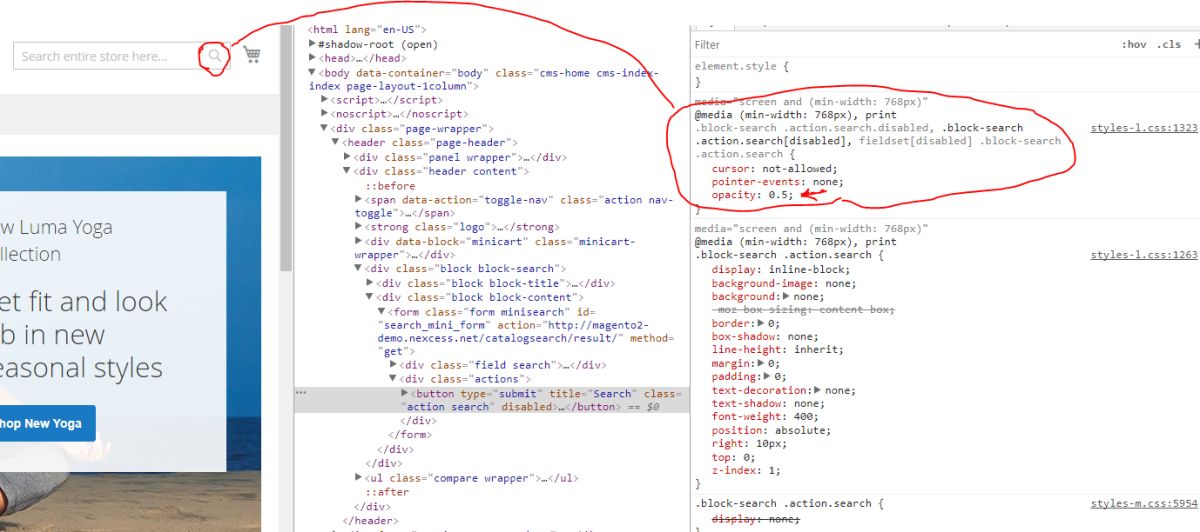Expand the strong logo node
Screen dimensions: 1200x532
(x=358, y=227)
